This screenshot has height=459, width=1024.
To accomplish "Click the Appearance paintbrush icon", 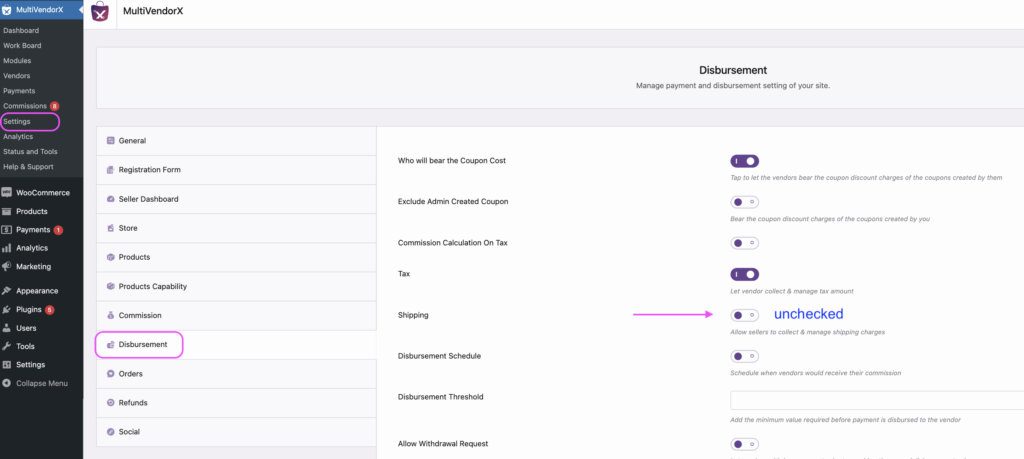I will click(7, 291).
